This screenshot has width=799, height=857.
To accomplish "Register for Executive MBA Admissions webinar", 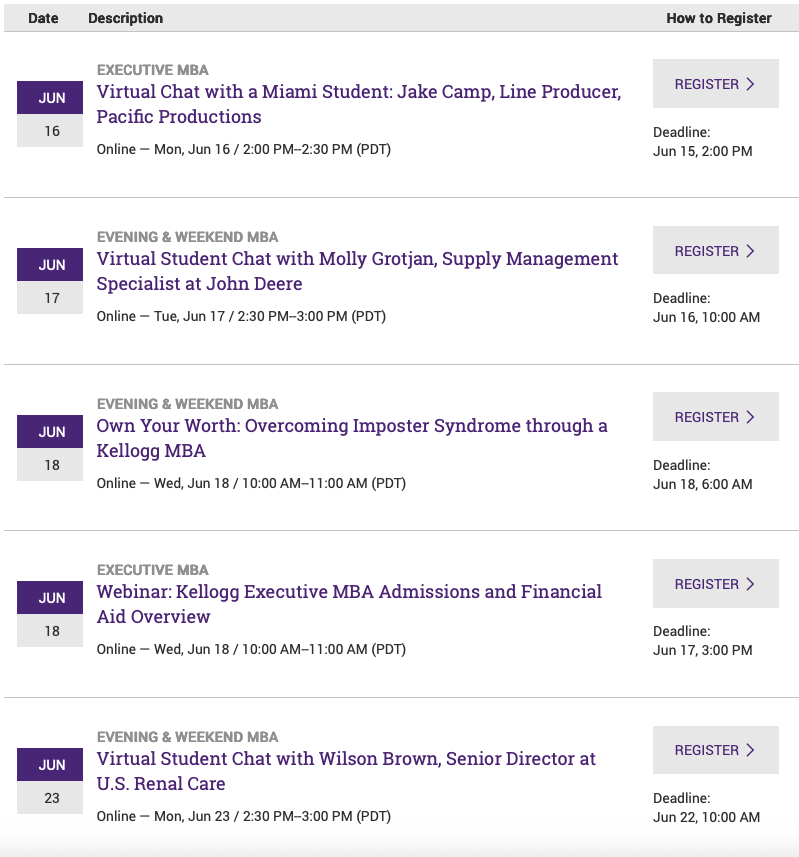I will coord(715,584).
